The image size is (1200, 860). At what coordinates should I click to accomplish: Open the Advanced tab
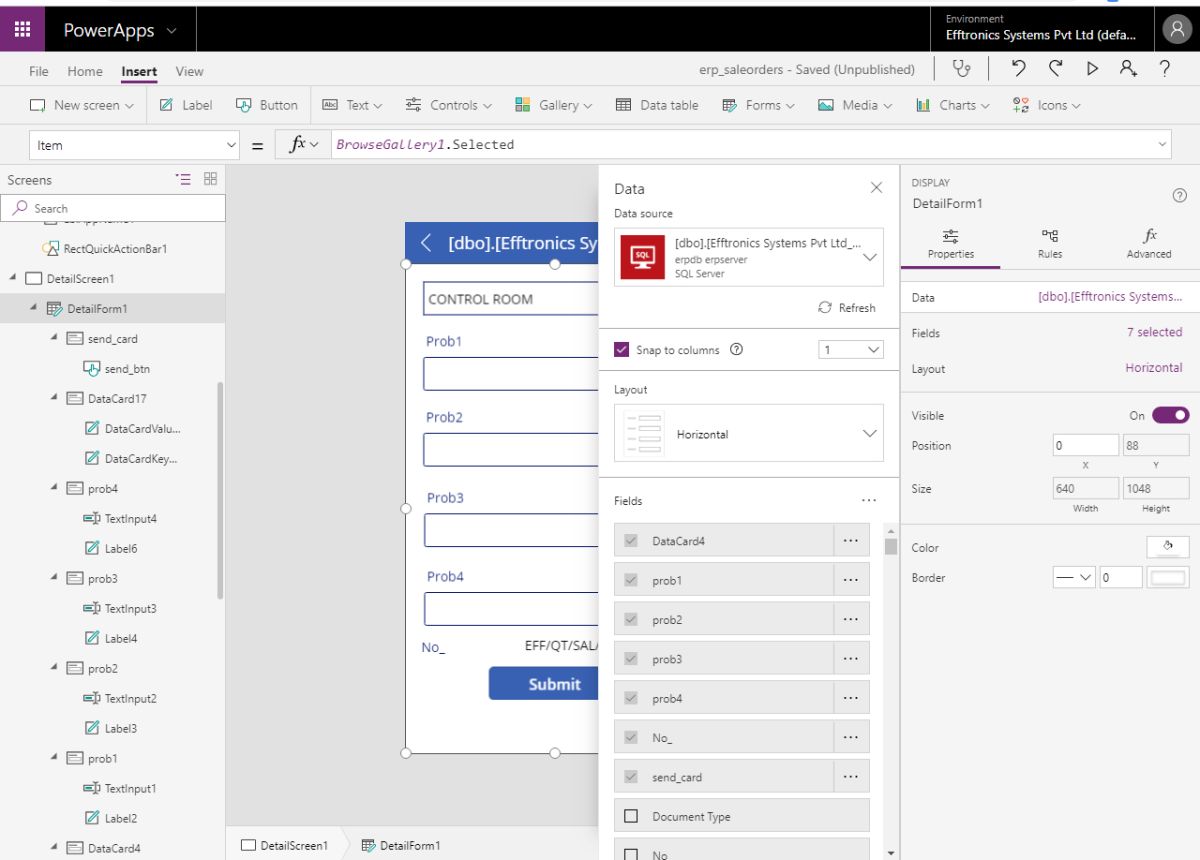point(1149,243)
